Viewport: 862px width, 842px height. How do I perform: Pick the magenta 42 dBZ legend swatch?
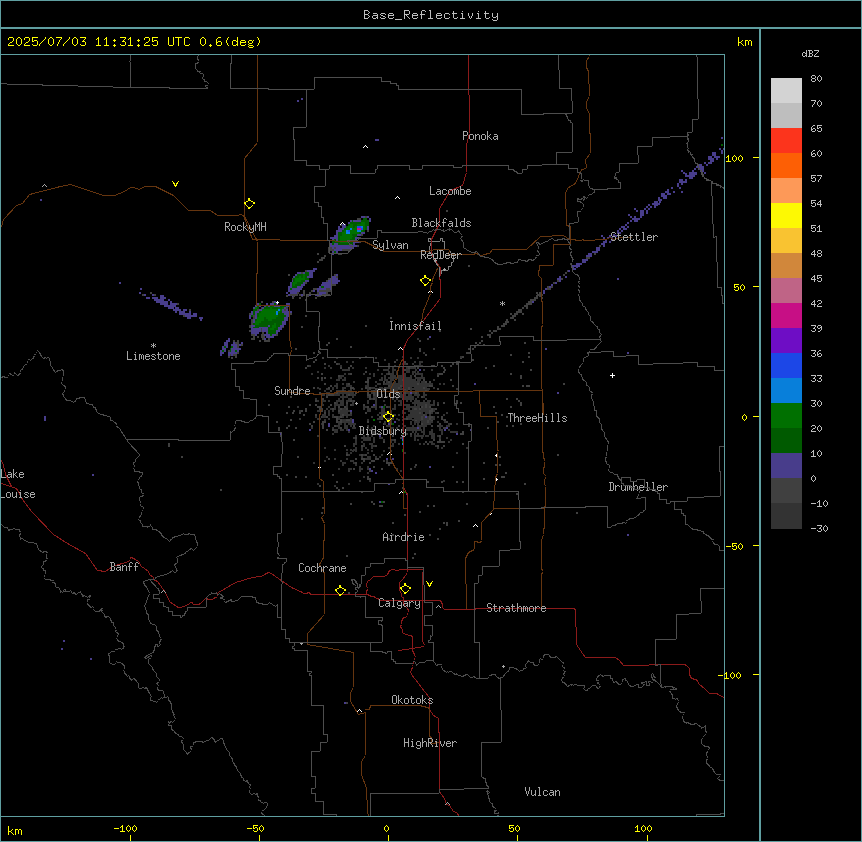[786, 315]
